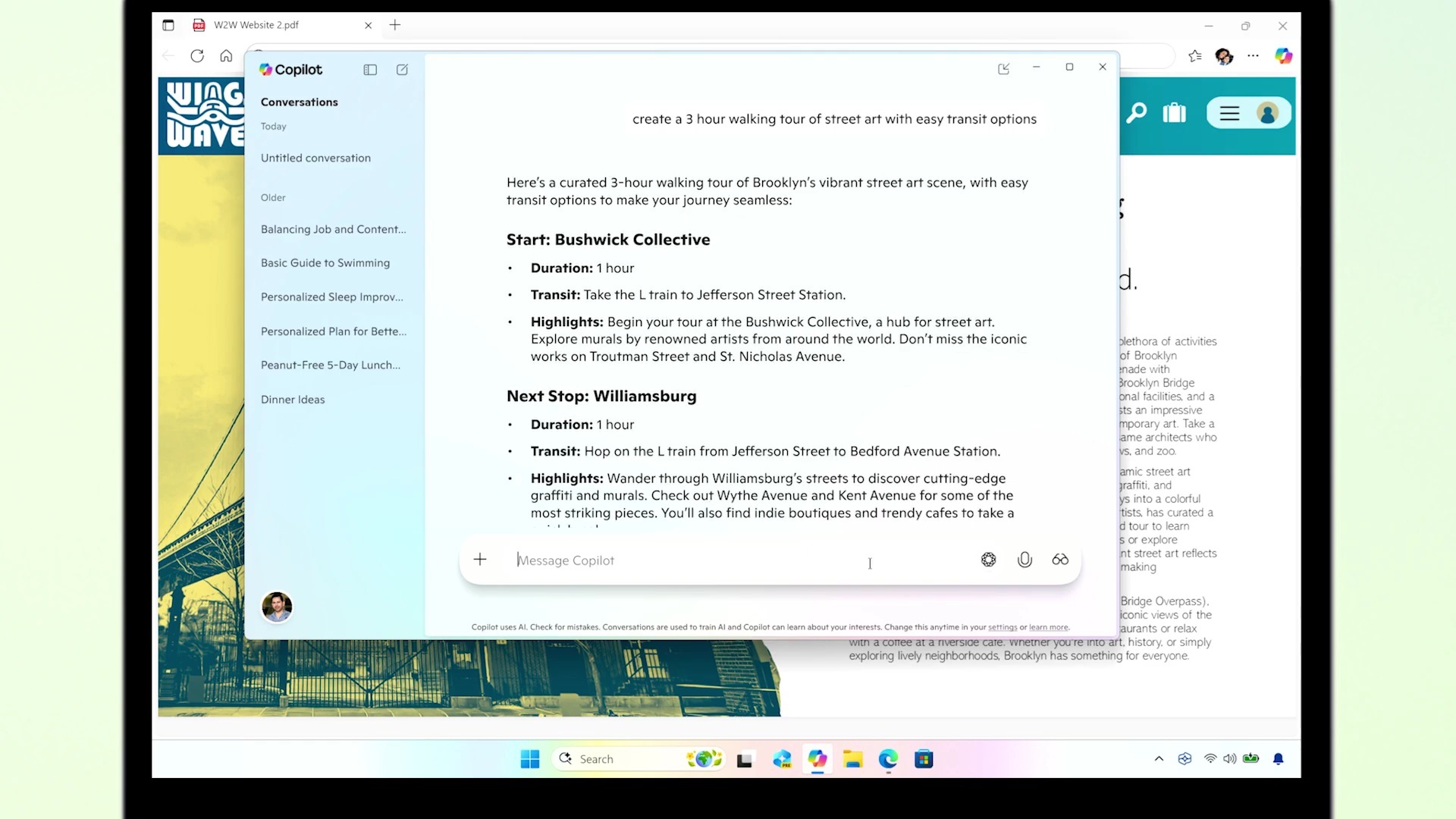
Task: Click the Wing Wave logo on the website
Action: coord(204,115)
